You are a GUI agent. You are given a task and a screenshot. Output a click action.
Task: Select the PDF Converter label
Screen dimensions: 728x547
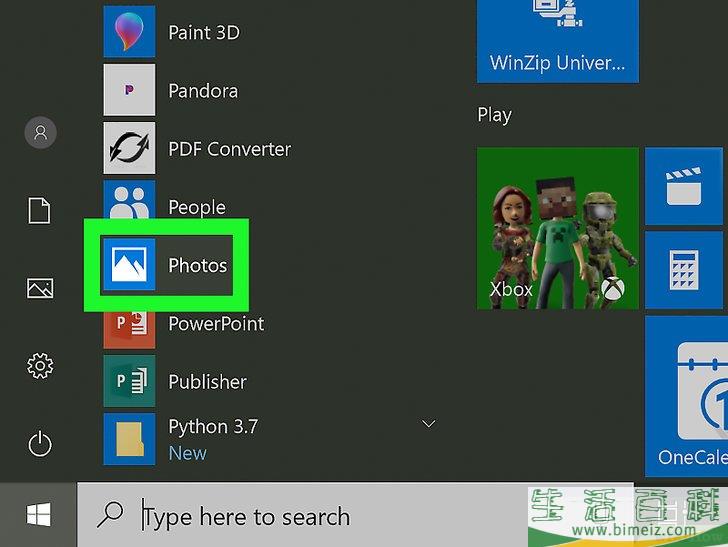(229, 149)
